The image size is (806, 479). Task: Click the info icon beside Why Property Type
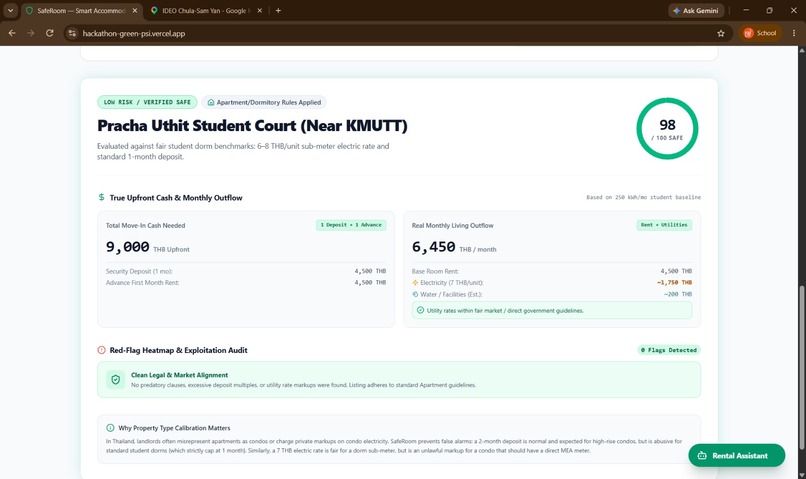110,428
